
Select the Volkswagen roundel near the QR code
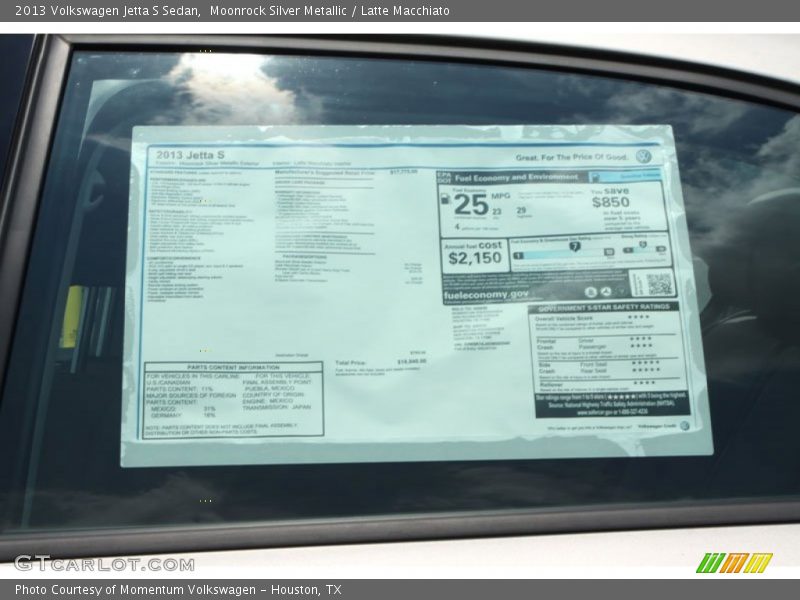(606, 292)
